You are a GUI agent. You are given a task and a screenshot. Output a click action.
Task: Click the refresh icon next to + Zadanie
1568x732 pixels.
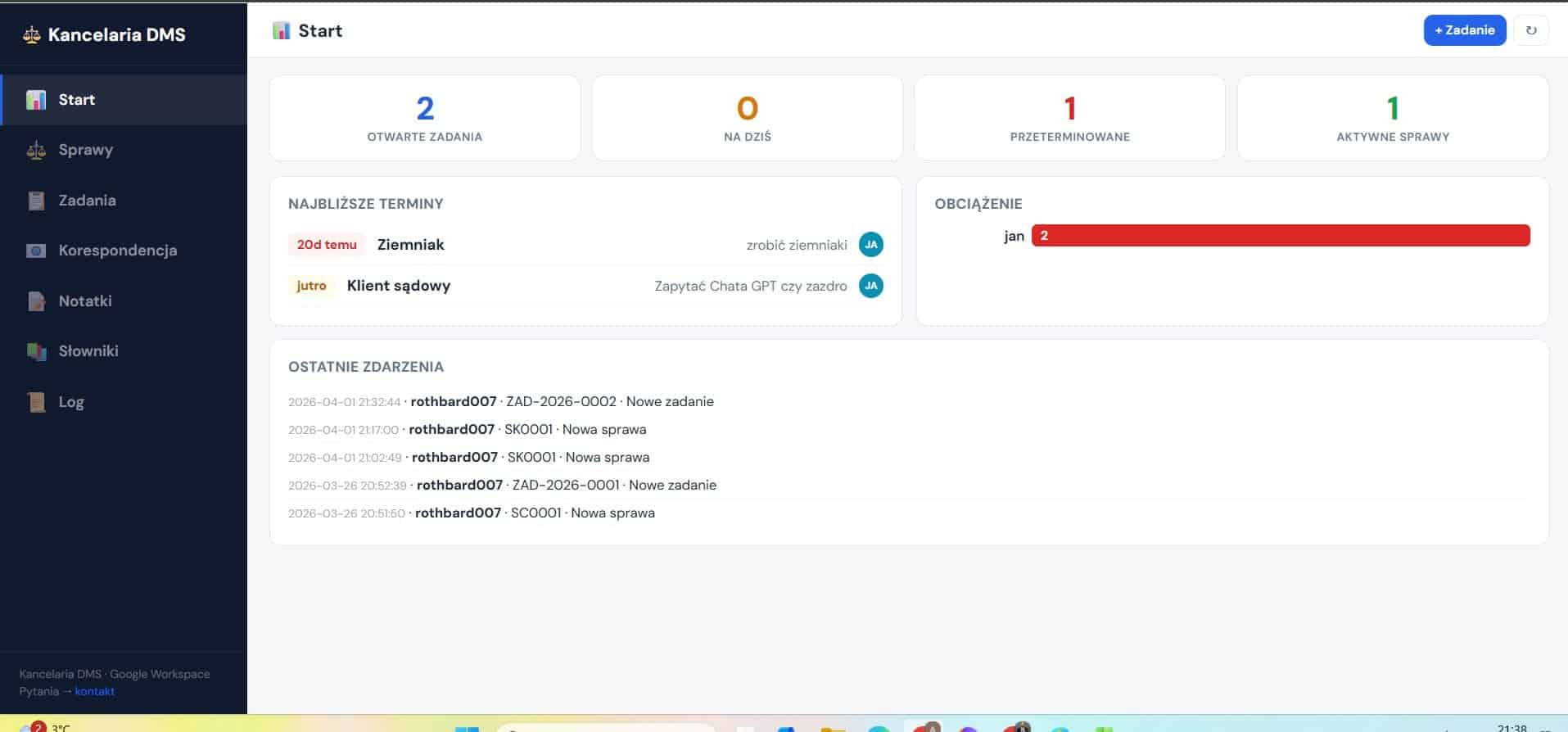click(x=1530, y=30)
